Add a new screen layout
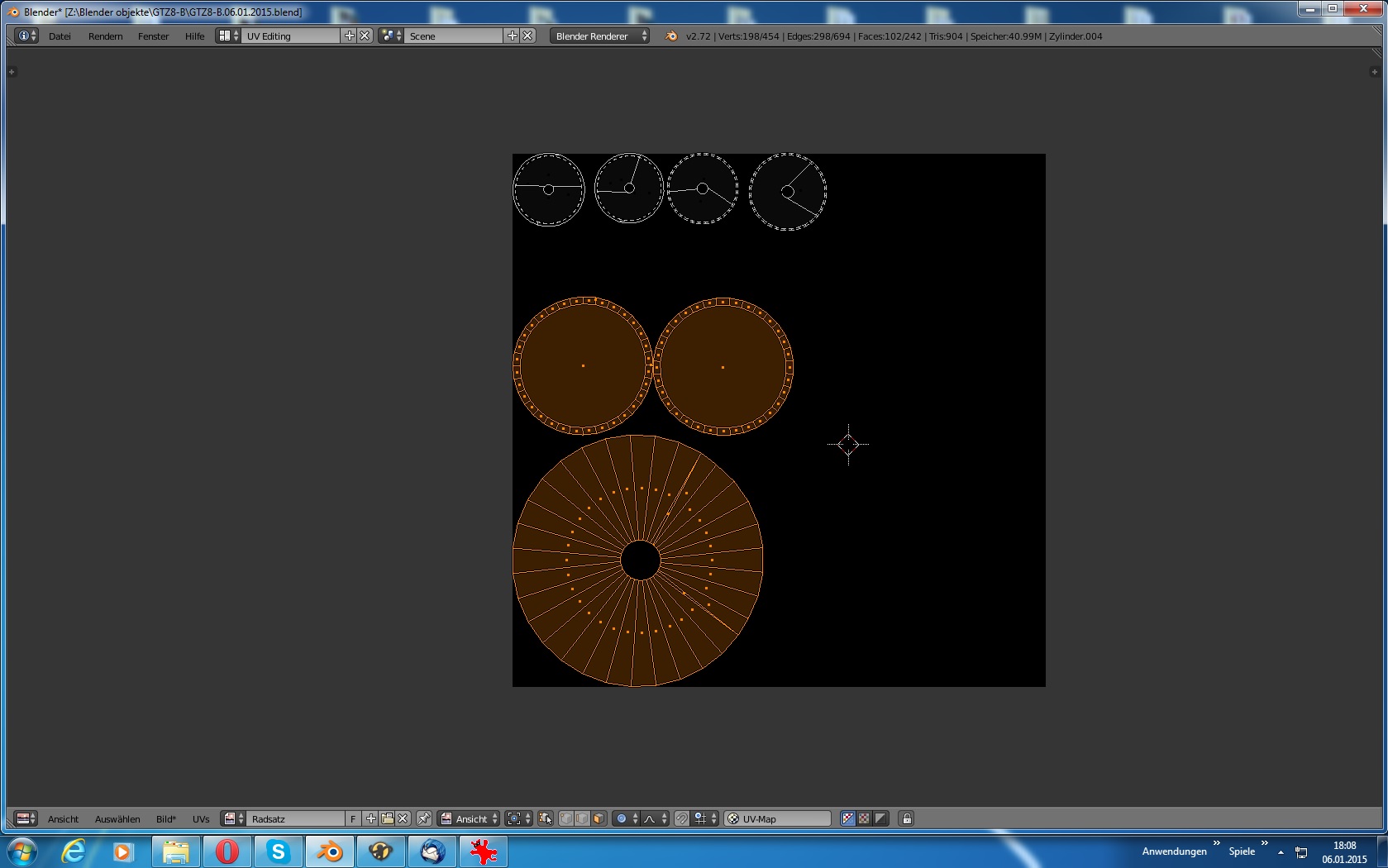Viewport: 1388px width, 868px height. [349, 36]
